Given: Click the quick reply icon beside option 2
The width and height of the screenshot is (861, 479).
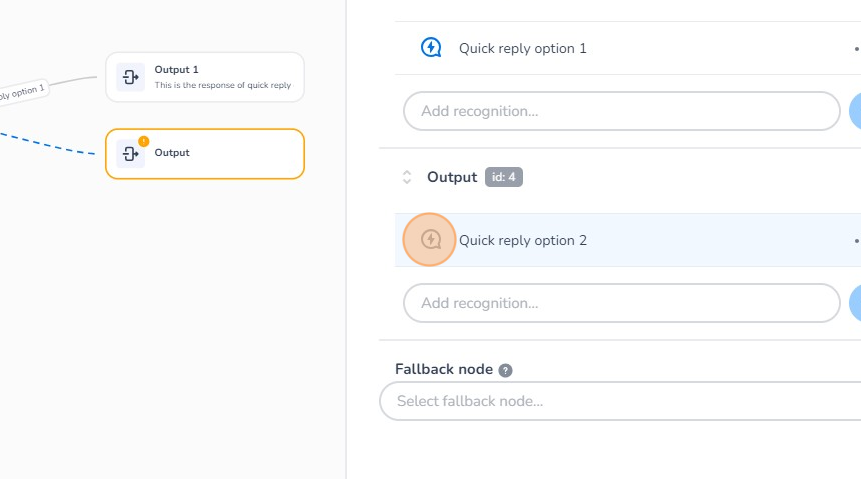Looking at the screenshot, I should tap(431, 240).
